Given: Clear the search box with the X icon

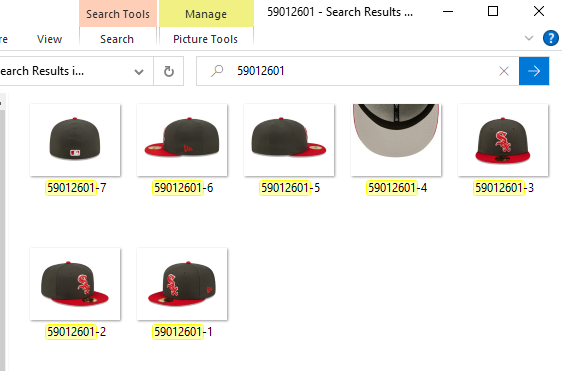Looking at the screenshot, I should point(504,71).
